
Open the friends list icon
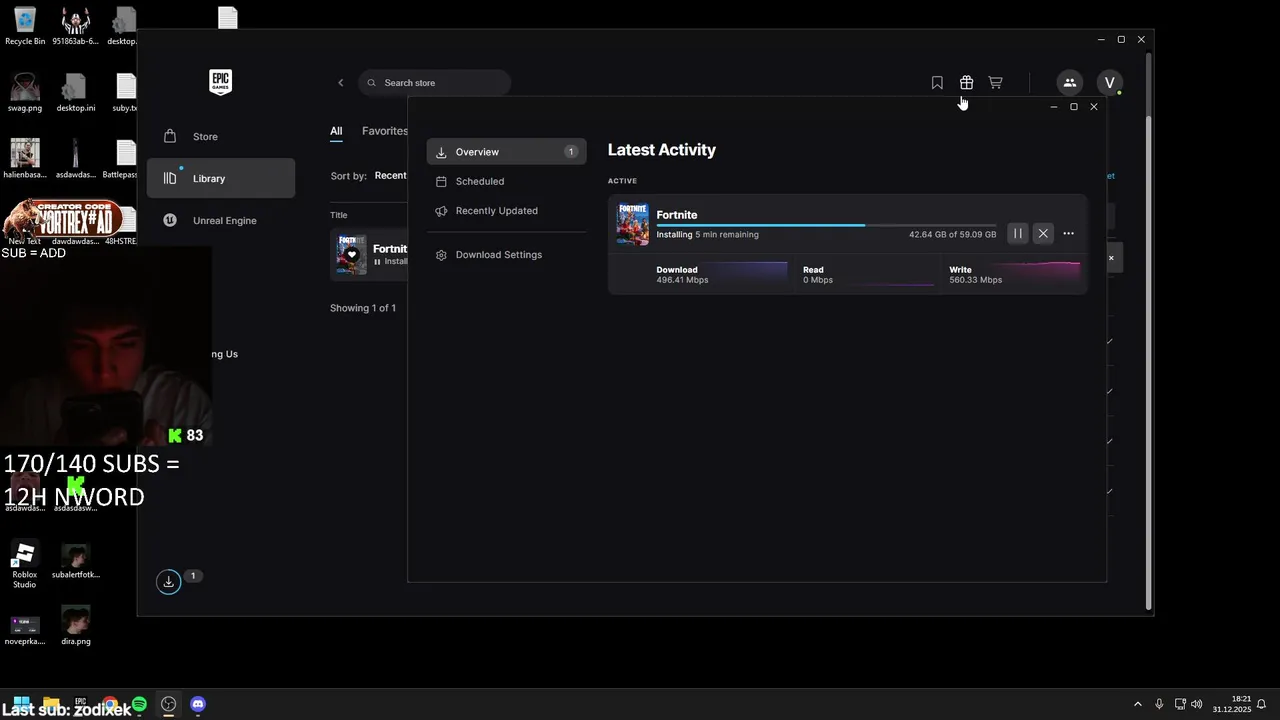click(1069, 83)
